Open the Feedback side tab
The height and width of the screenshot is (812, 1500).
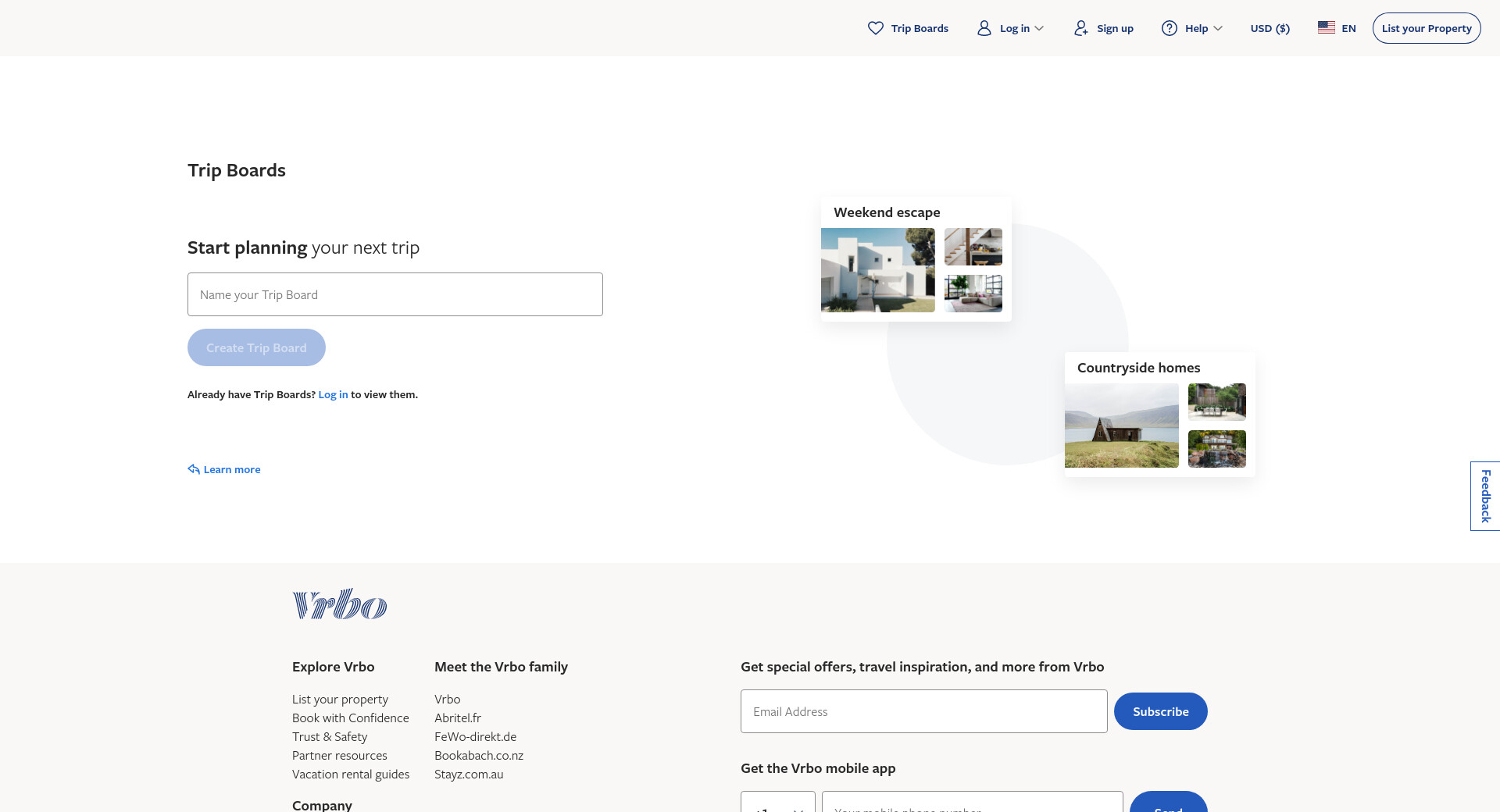tap(1485, 496)
